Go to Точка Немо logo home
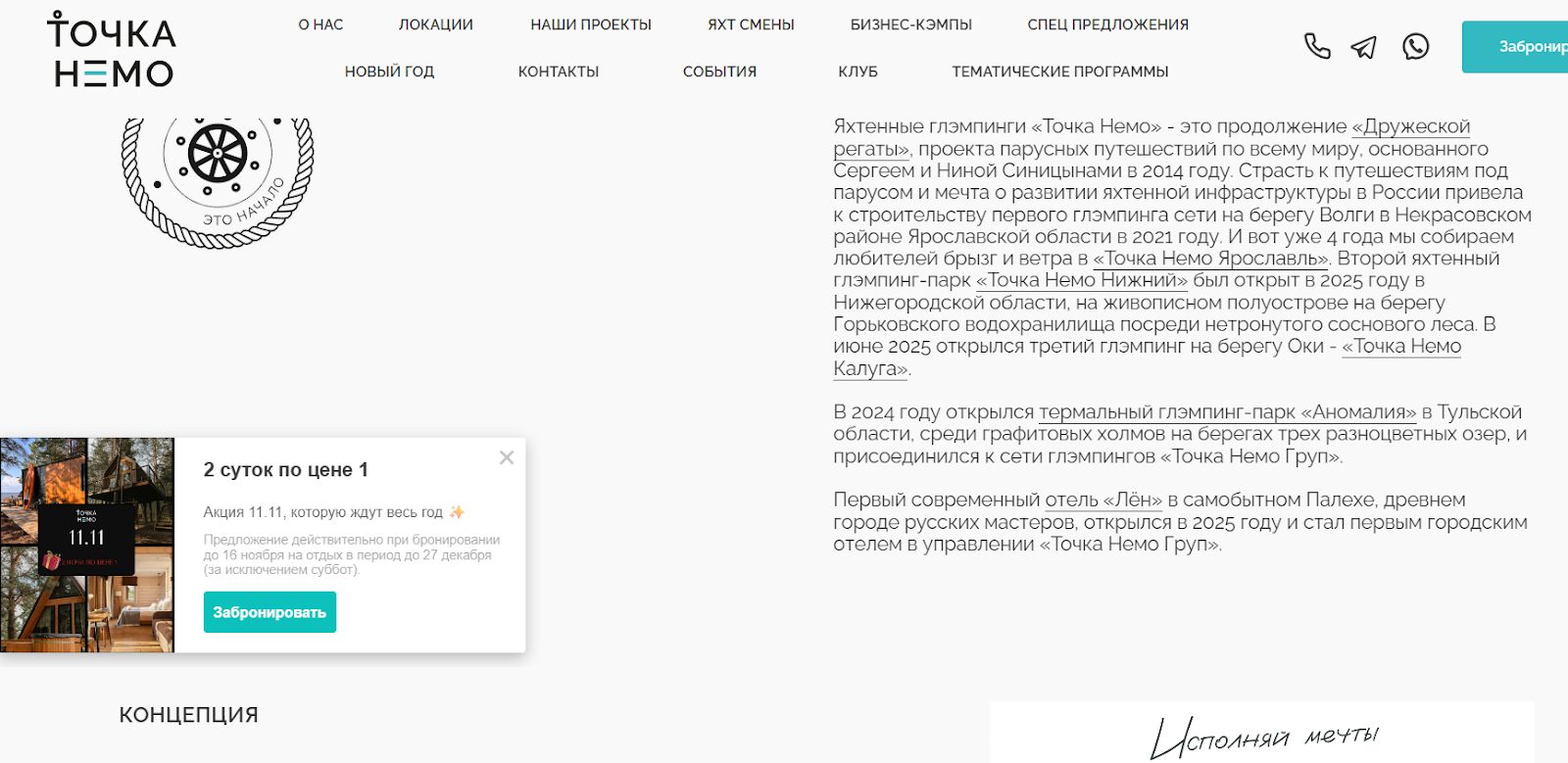This screenshot has height=763, width=1568. point(112,50)
